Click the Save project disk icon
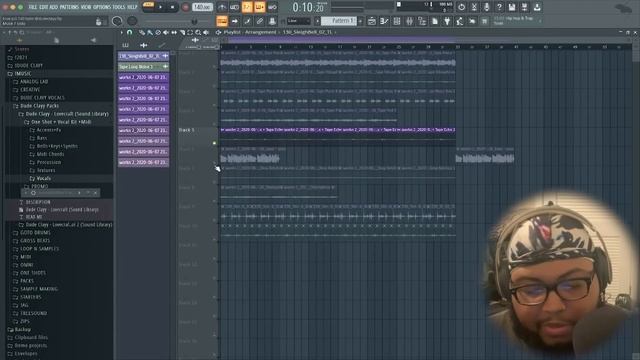 point(512,7)
